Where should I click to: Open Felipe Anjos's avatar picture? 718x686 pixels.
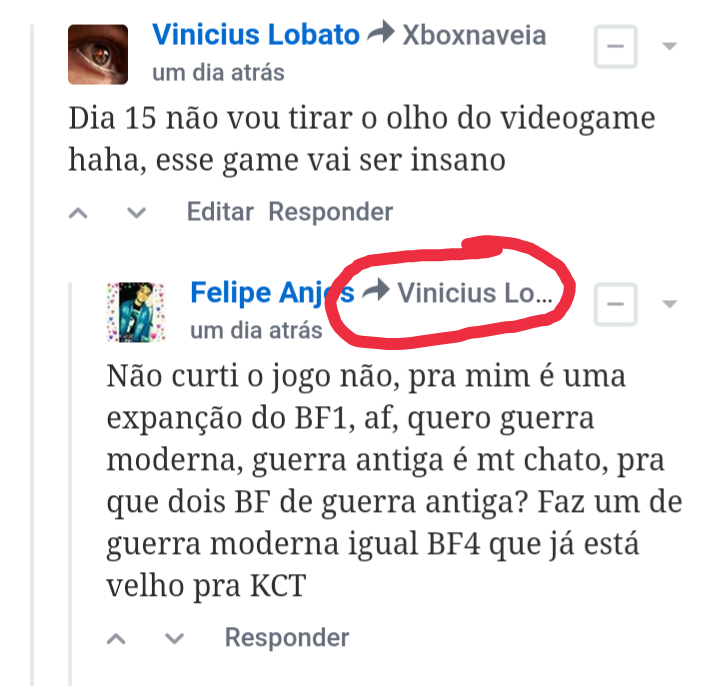(x=136, y=312)
